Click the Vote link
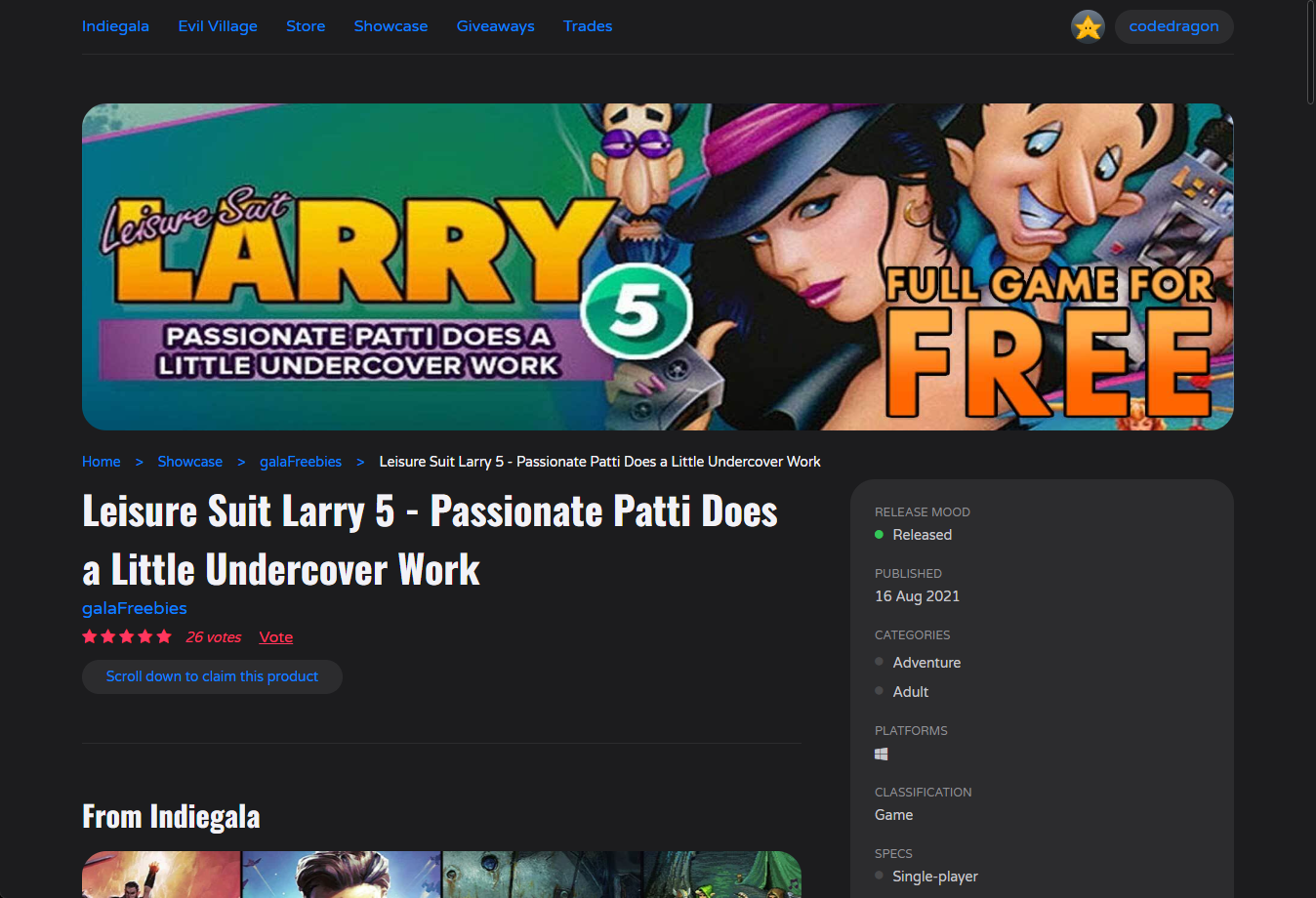Screen dimensions: 1316x898 [276, 637]
